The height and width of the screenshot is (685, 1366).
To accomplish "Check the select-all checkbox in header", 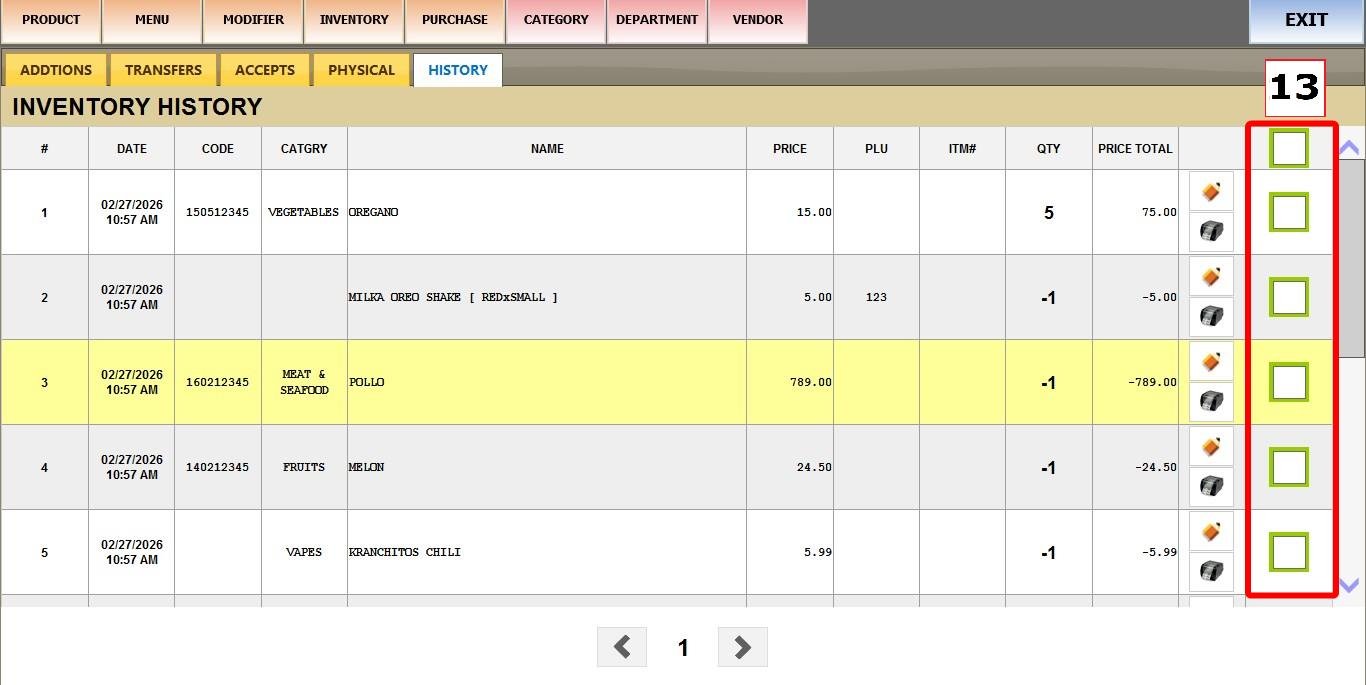I will pos(1289,148).
